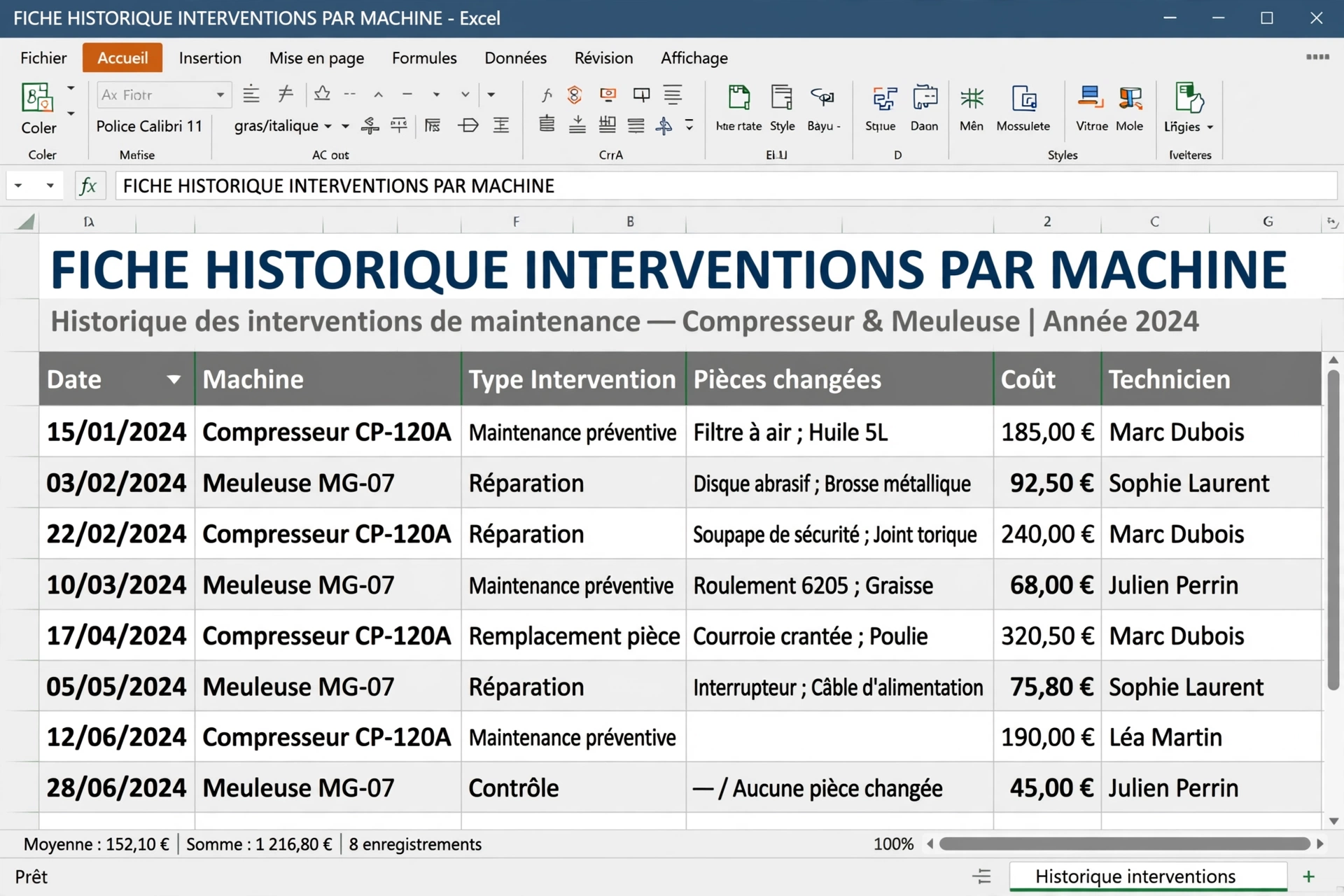Expand the CrA group more options arrow
The width and height of the screenshot is (1344, 896).
click(x=689, y=125)
